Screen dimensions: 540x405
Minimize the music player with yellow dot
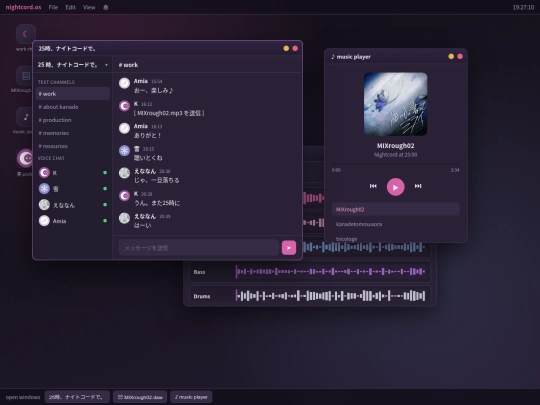click(x=451, y=56)
